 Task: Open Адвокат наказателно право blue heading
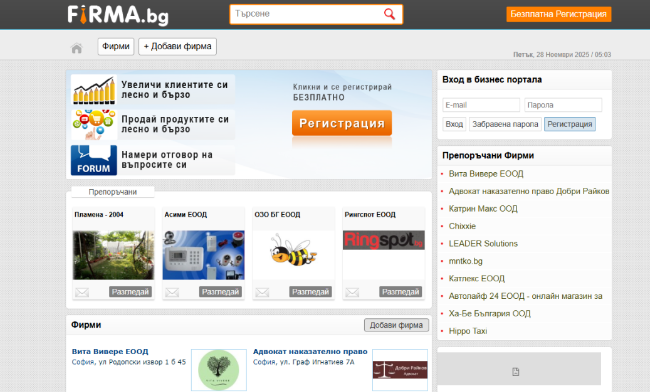310,351
